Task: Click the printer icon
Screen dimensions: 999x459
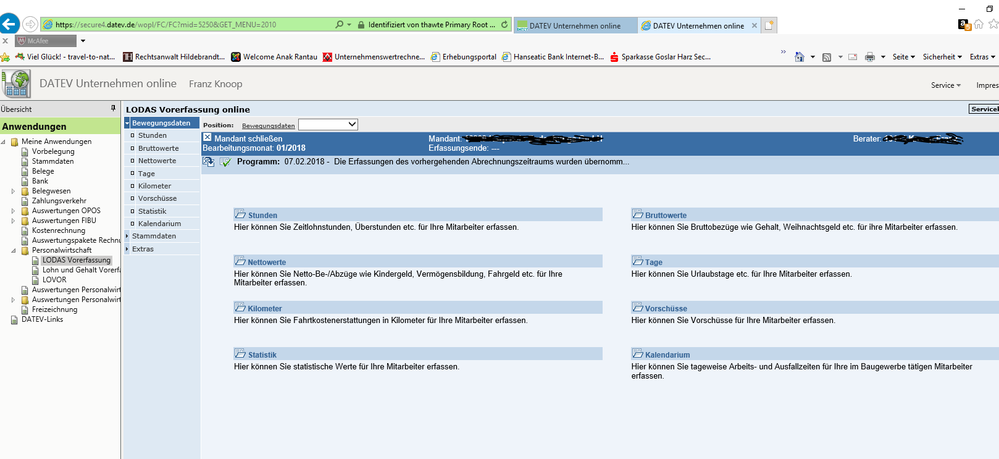Action: (x=870, y=57)
